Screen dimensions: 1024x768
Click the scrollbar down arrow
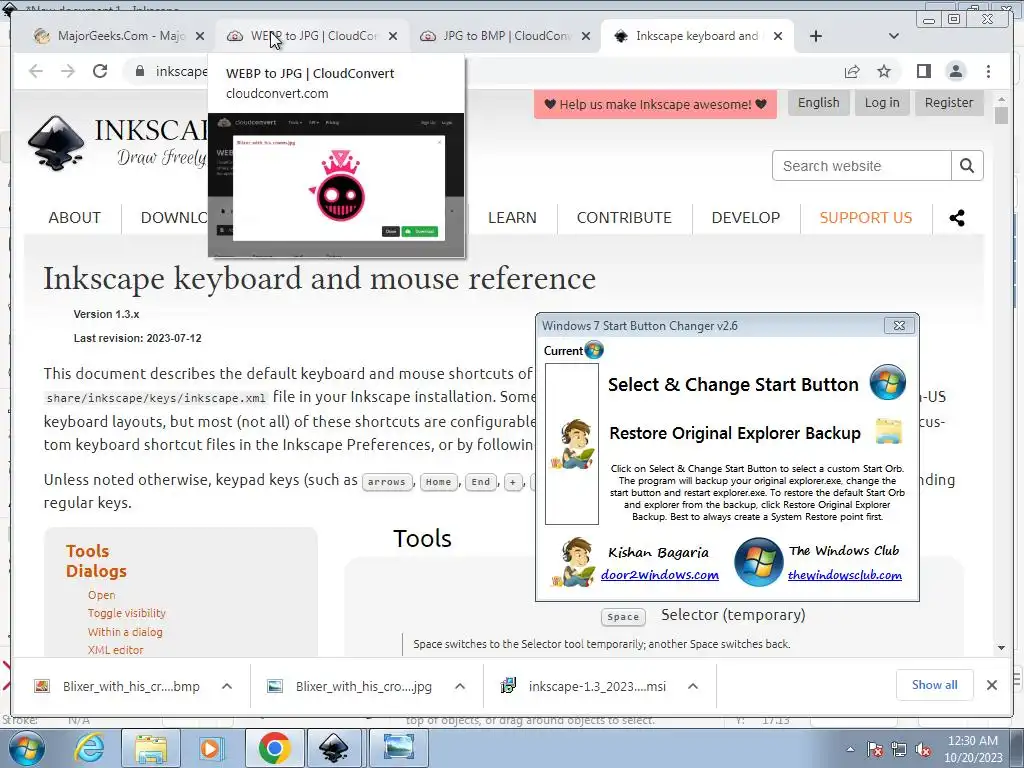[x=1001, y=648]
